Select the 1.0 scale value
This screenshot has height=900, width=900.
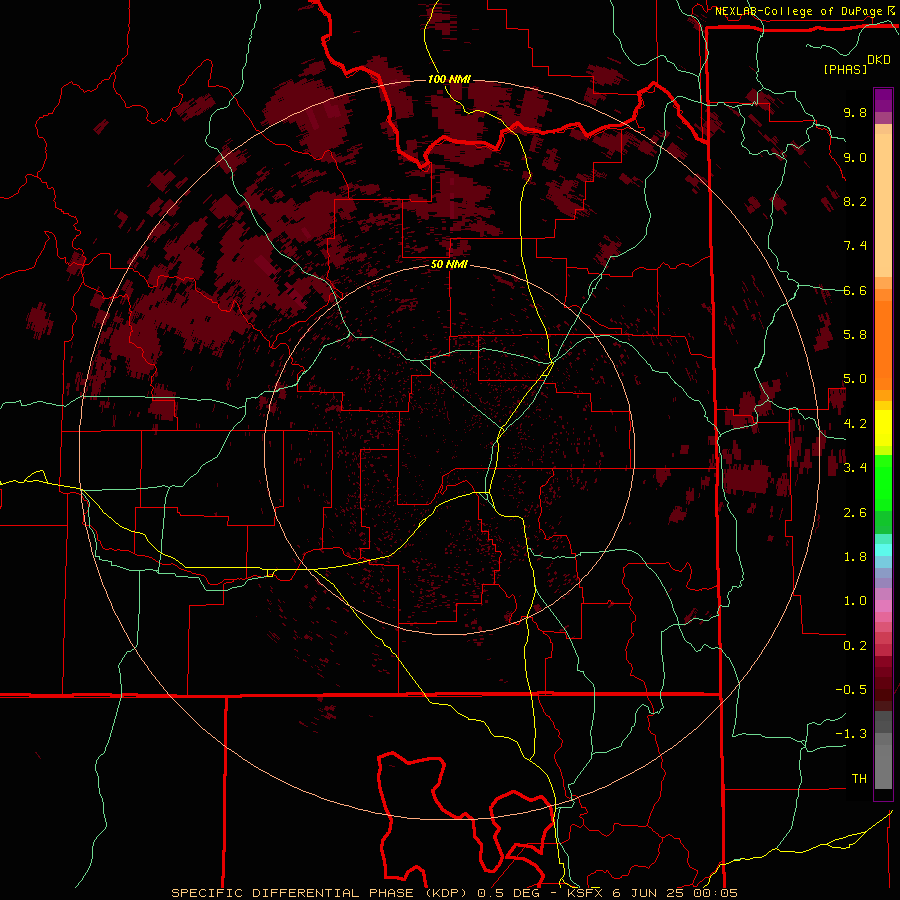(855, 601)
